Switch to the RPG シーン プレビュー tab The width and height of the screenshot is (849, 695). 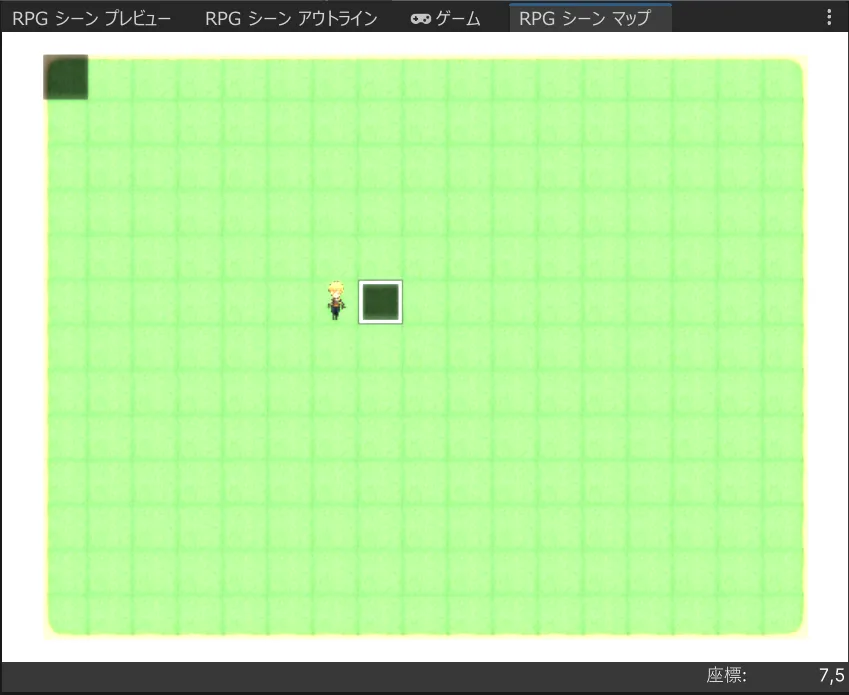[x=91, y=18]
